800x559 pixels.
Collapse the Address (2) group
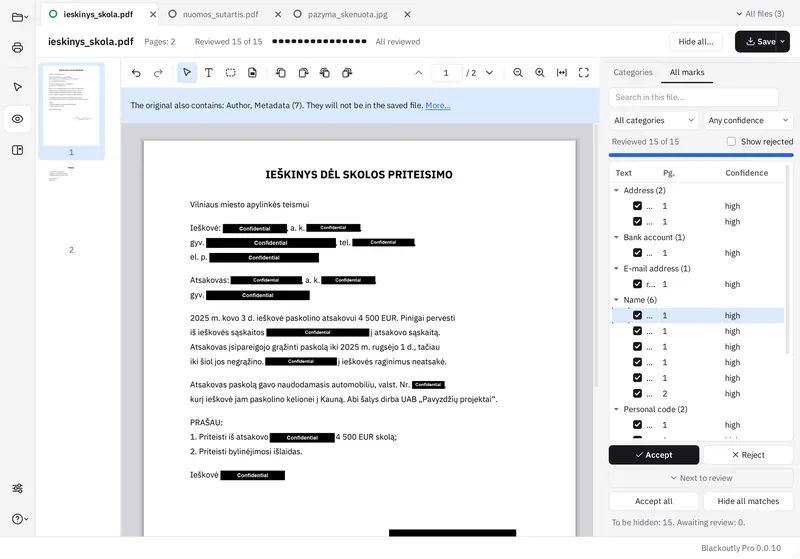[616, 190]
